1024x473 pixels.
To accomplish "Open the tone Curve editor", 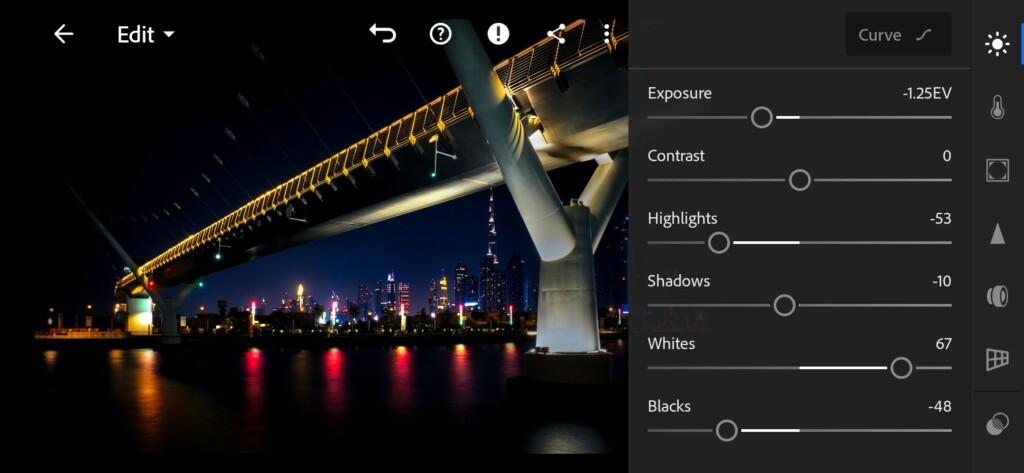I will point(898,35).
